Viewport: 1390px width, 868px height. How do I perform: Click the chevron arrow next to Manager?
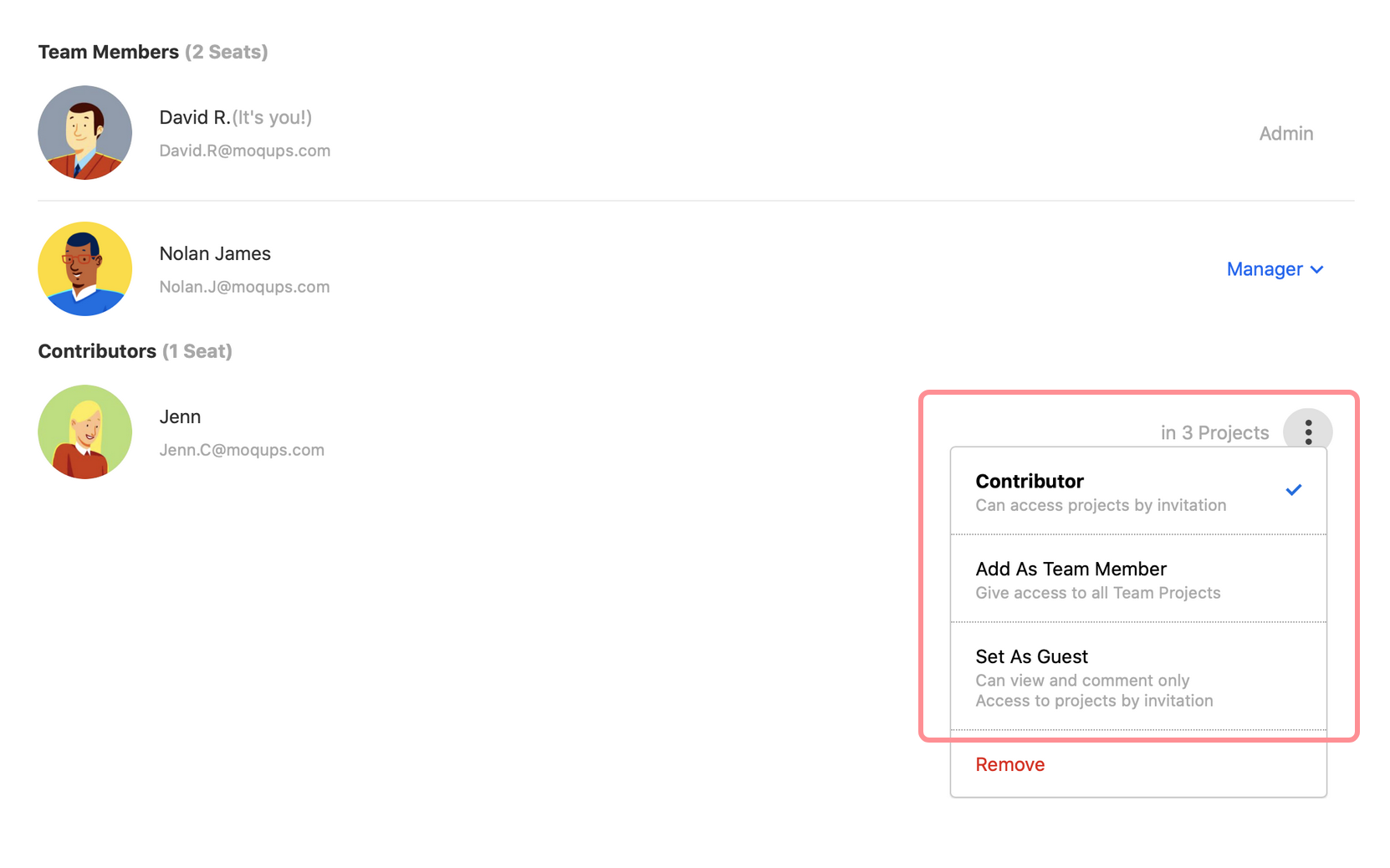(x=1317, y=269)
